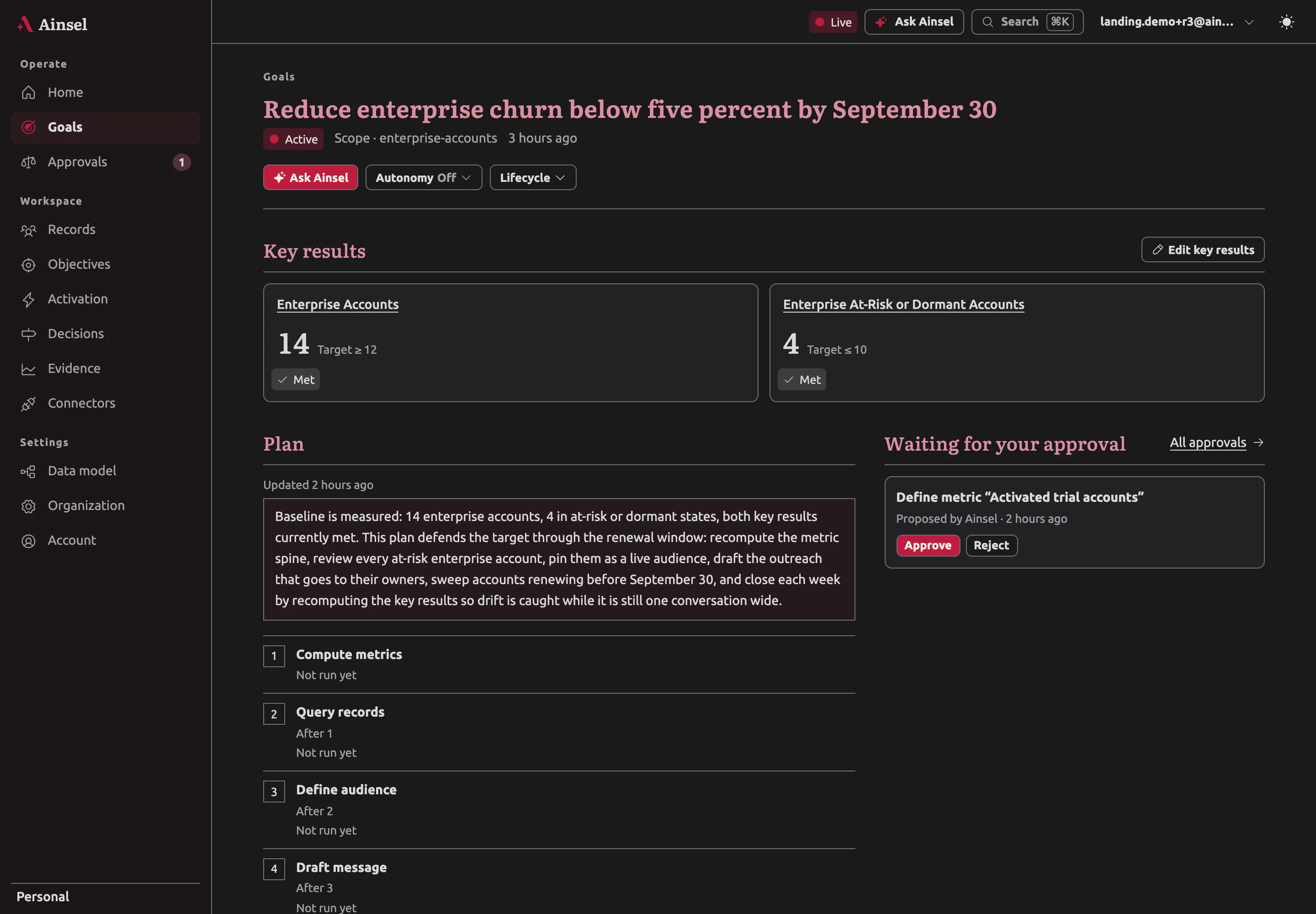
Task: Open Approvals in the sidebar
Action: 106,162
